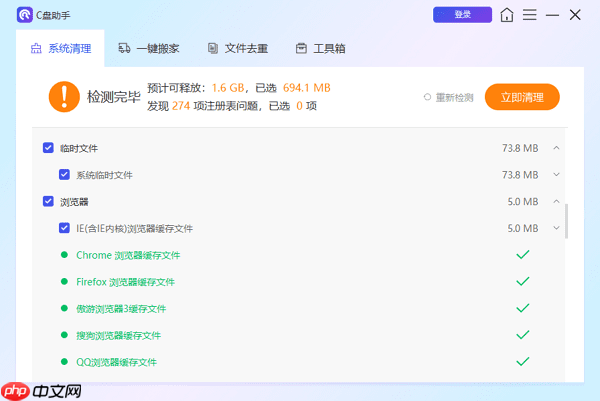Click the 登录 login button
The height and width of the screenshot is (401, 600).
(x=462, y=15)
